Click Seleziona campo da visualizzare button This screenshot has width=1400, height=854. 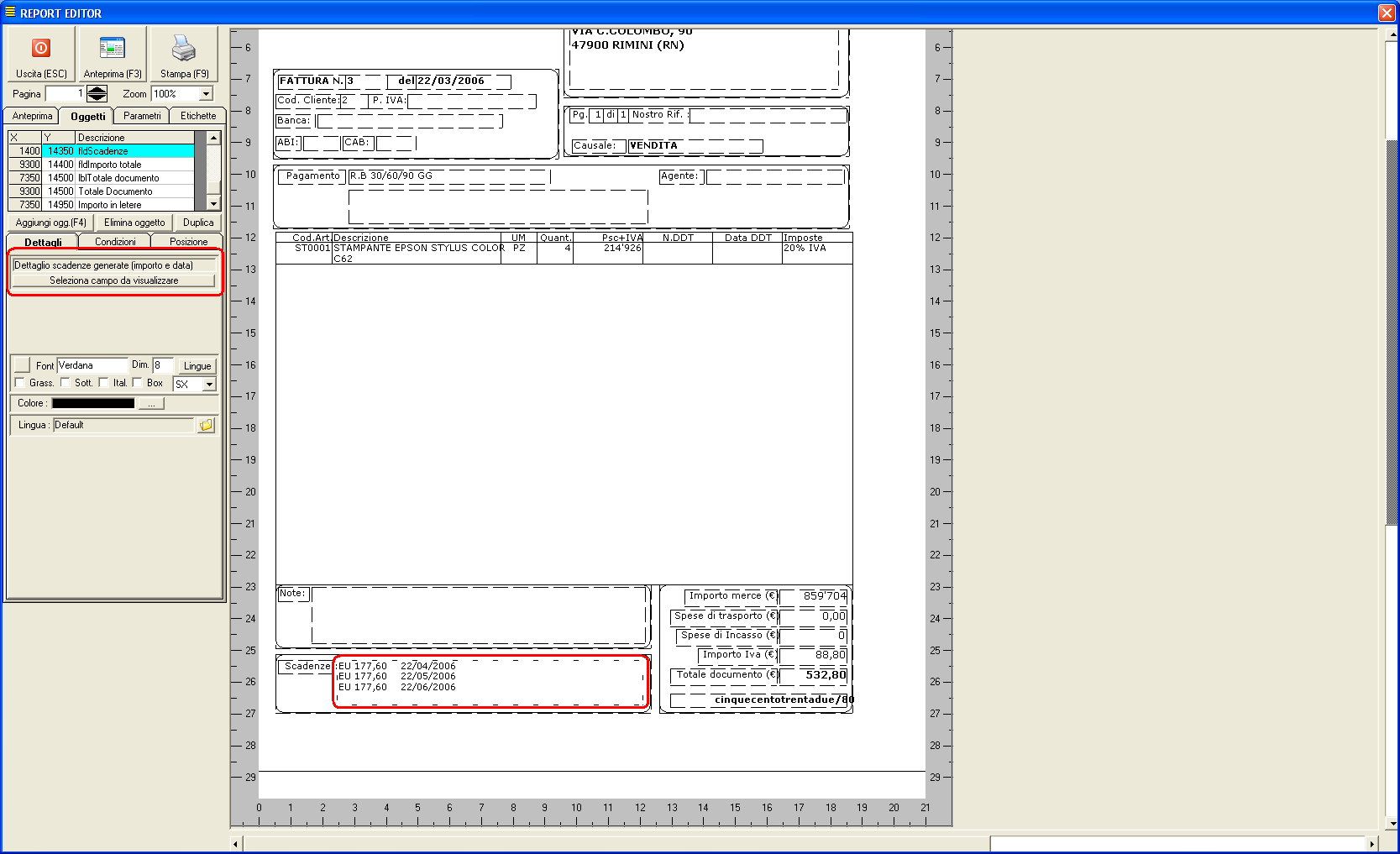(x=113, y=280)
